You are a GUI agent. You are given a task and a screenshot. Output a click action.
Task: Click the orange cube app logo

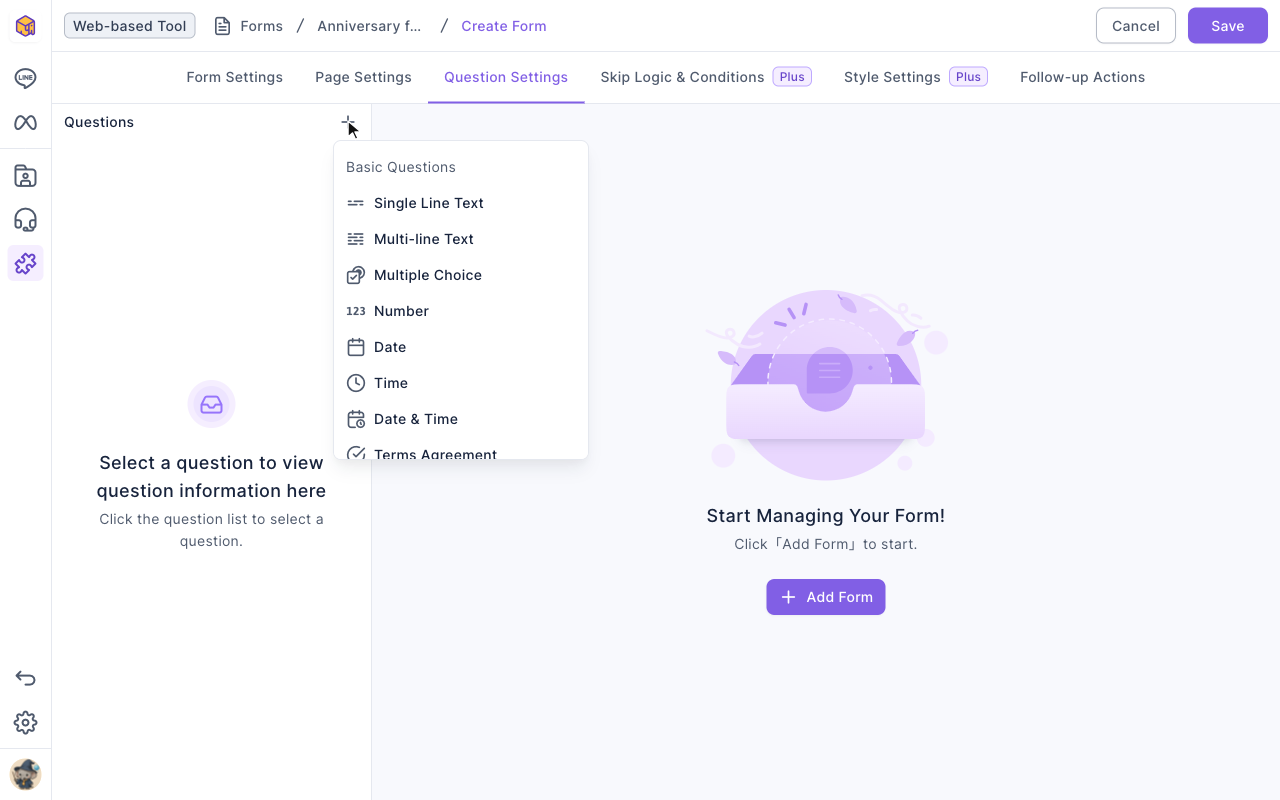coord(25,26)
